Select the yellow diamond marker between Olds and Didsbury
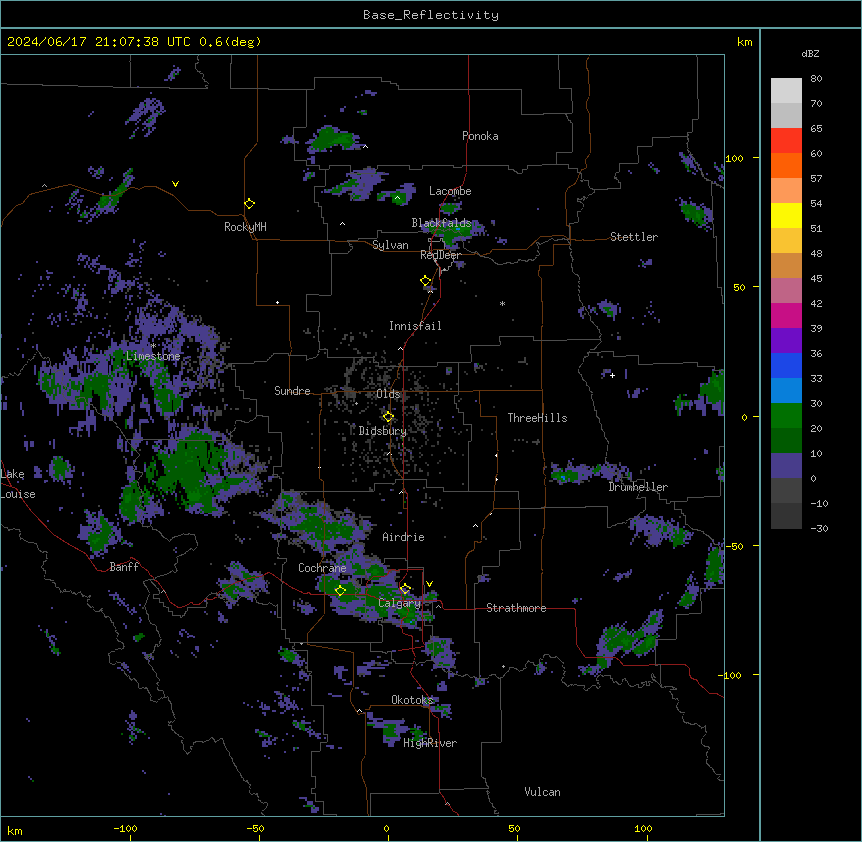Screen dimensions: 862x842 (x=388, y=416)
